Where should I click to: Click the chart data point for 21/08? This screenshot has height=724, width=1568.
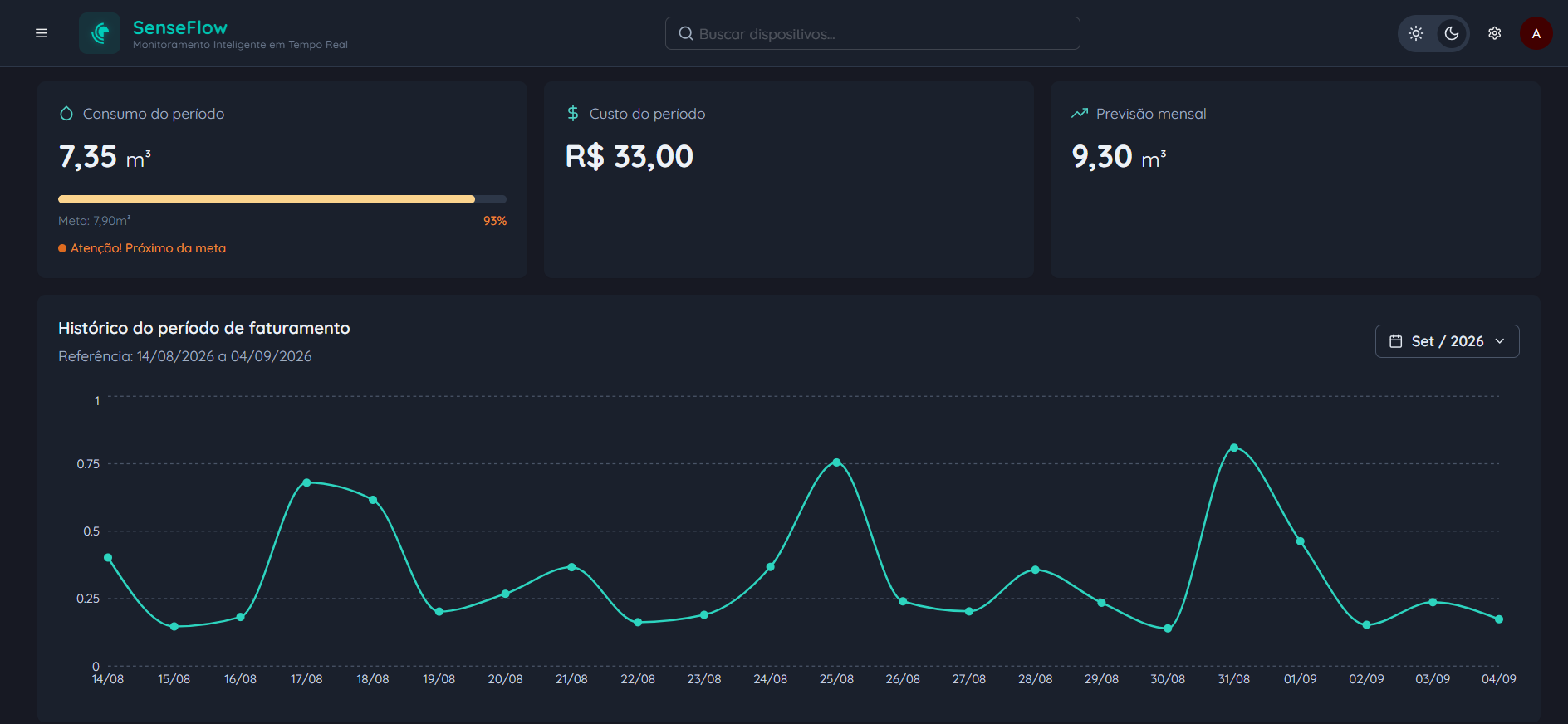point(571,567)
